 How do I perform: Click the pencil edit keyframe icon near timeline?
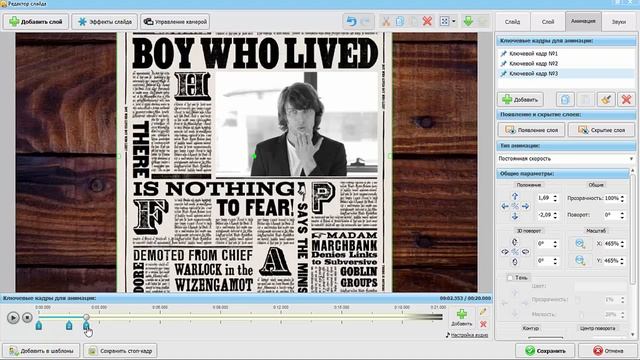point(483,312)
